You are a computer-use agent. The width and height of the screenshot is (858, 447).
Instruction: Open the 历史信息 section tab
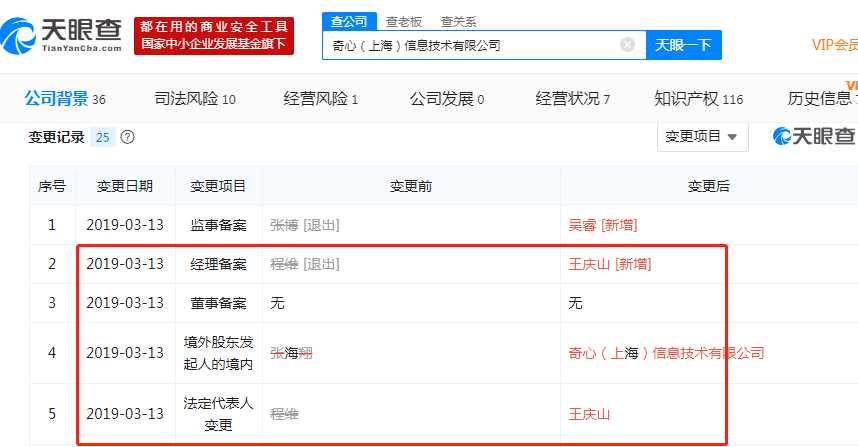click(822, 99)
